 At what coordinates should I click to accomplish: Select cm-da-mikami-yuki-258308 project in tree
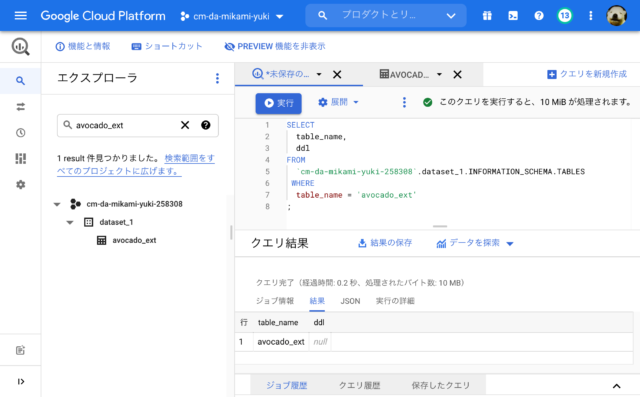coord(134,204)
